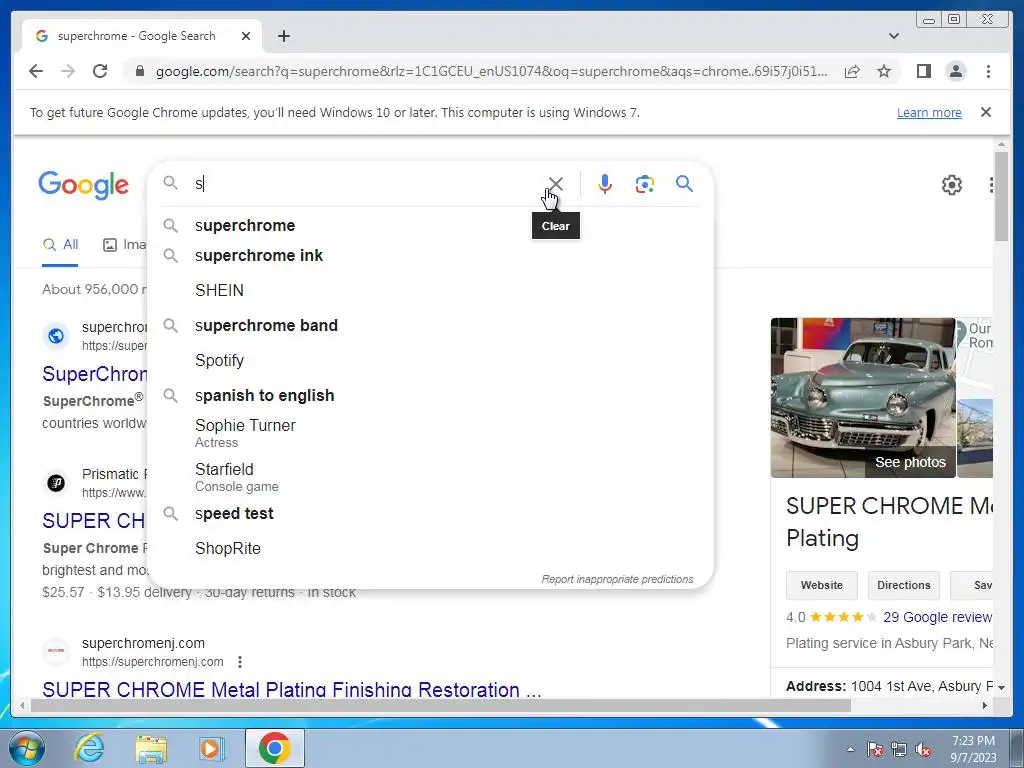Share this page icon in address bar
This screenshot has height=768, width=1024.
click(x=852, y=71)
